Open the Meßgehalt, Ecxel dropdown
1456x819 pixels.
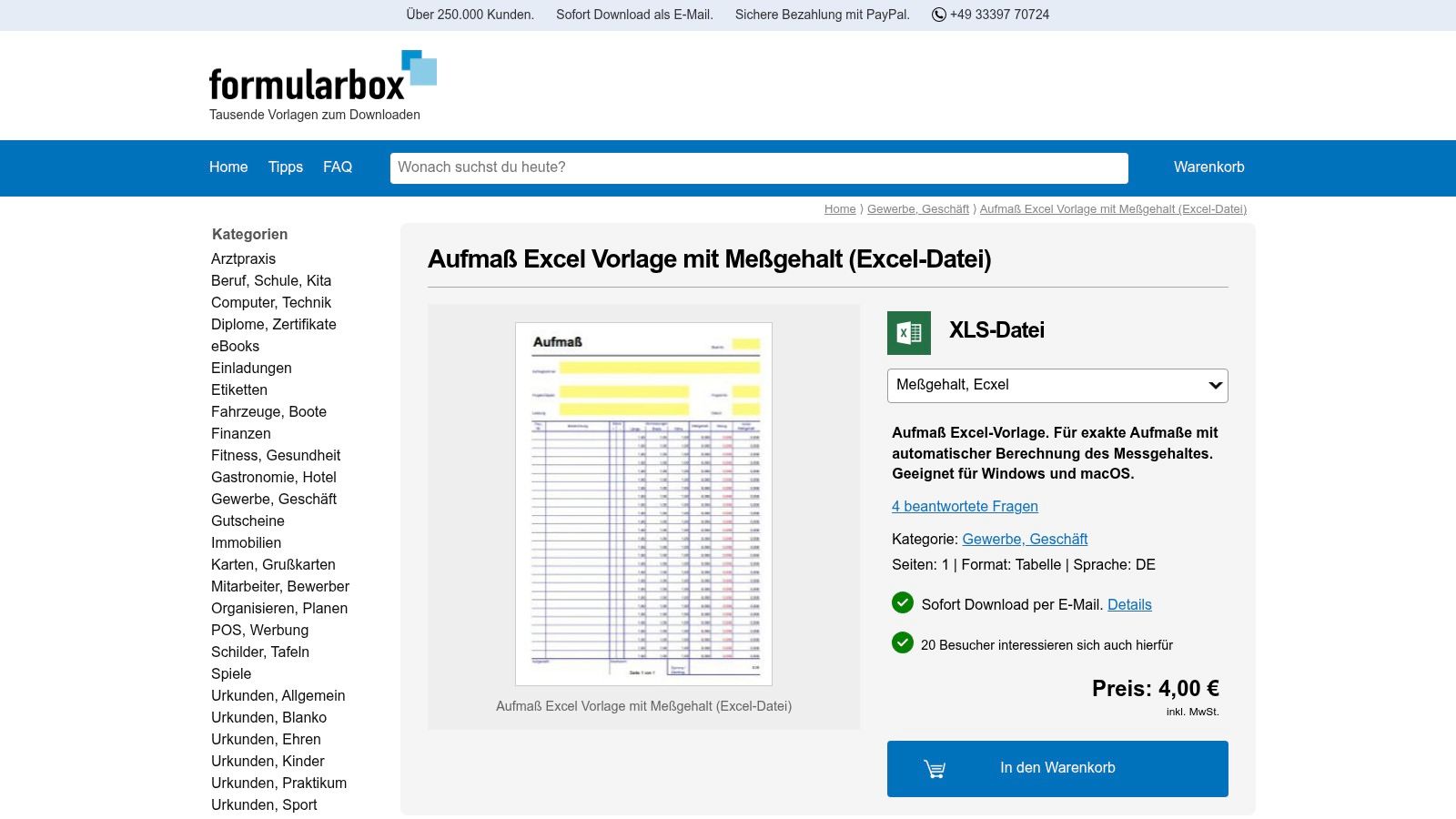tap(1057, 385)
